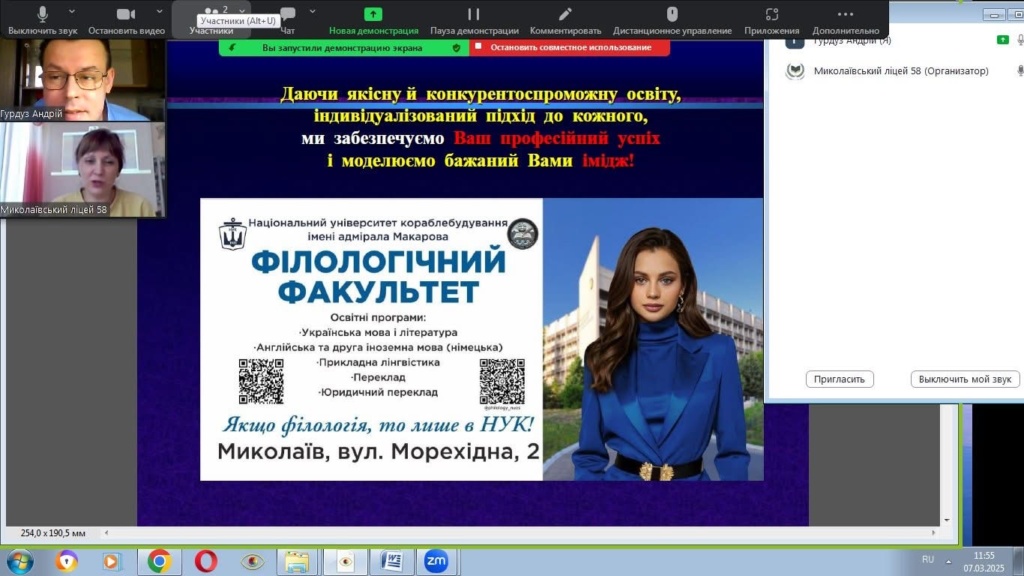
Task: Click horizontal scrollbar right arrow
Action: [933, 533]
